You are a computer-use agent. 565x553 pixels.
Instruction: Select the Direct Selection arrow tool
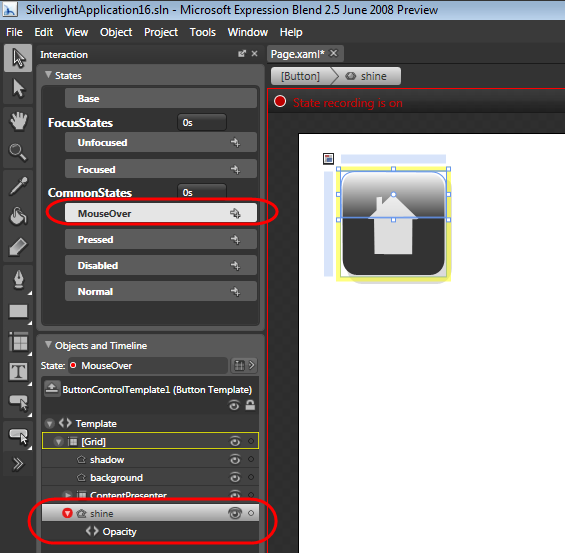(18, 89)
